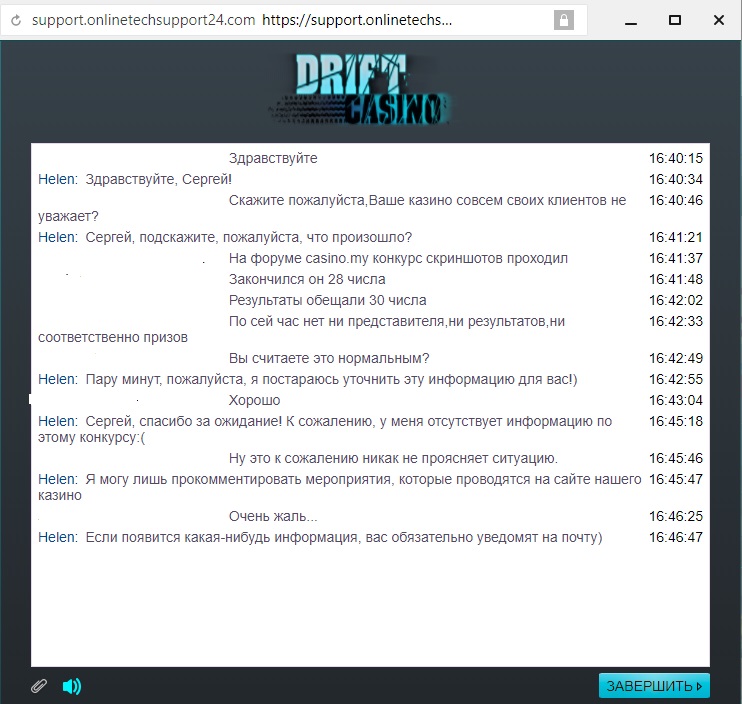Click message 'Ну это к сожалению никак не проясняет'
The height and width of the screenshot is (704, 742).
[393, 458]
